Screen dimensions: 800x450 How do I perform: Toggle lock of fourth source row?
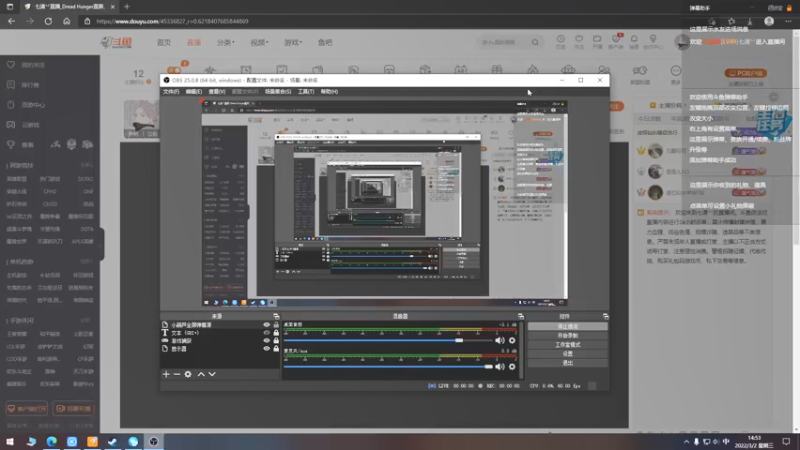pyautogui.click(x=276, y=349)
